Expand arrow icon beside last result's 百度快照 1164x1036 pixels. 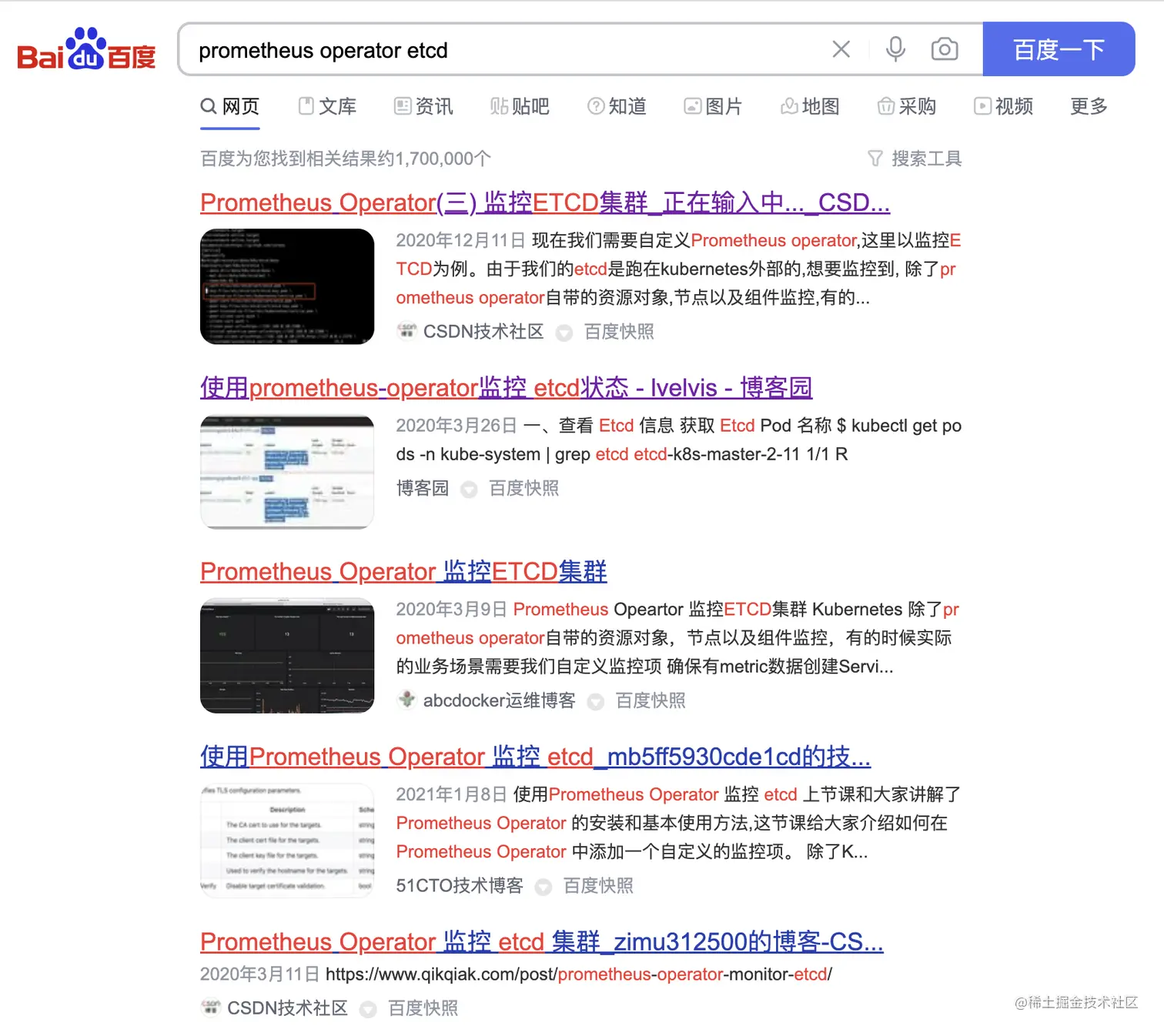[x=369, y=1010]
